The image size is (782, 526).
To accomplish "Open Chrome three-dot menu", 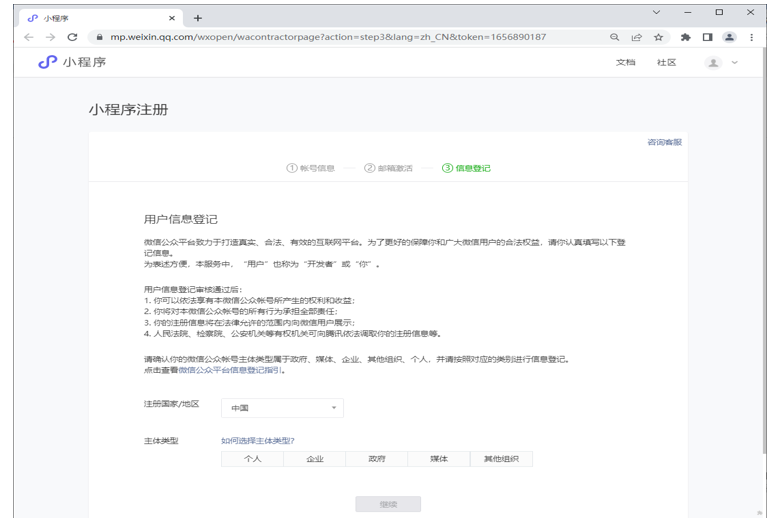I will pos(752,37).
